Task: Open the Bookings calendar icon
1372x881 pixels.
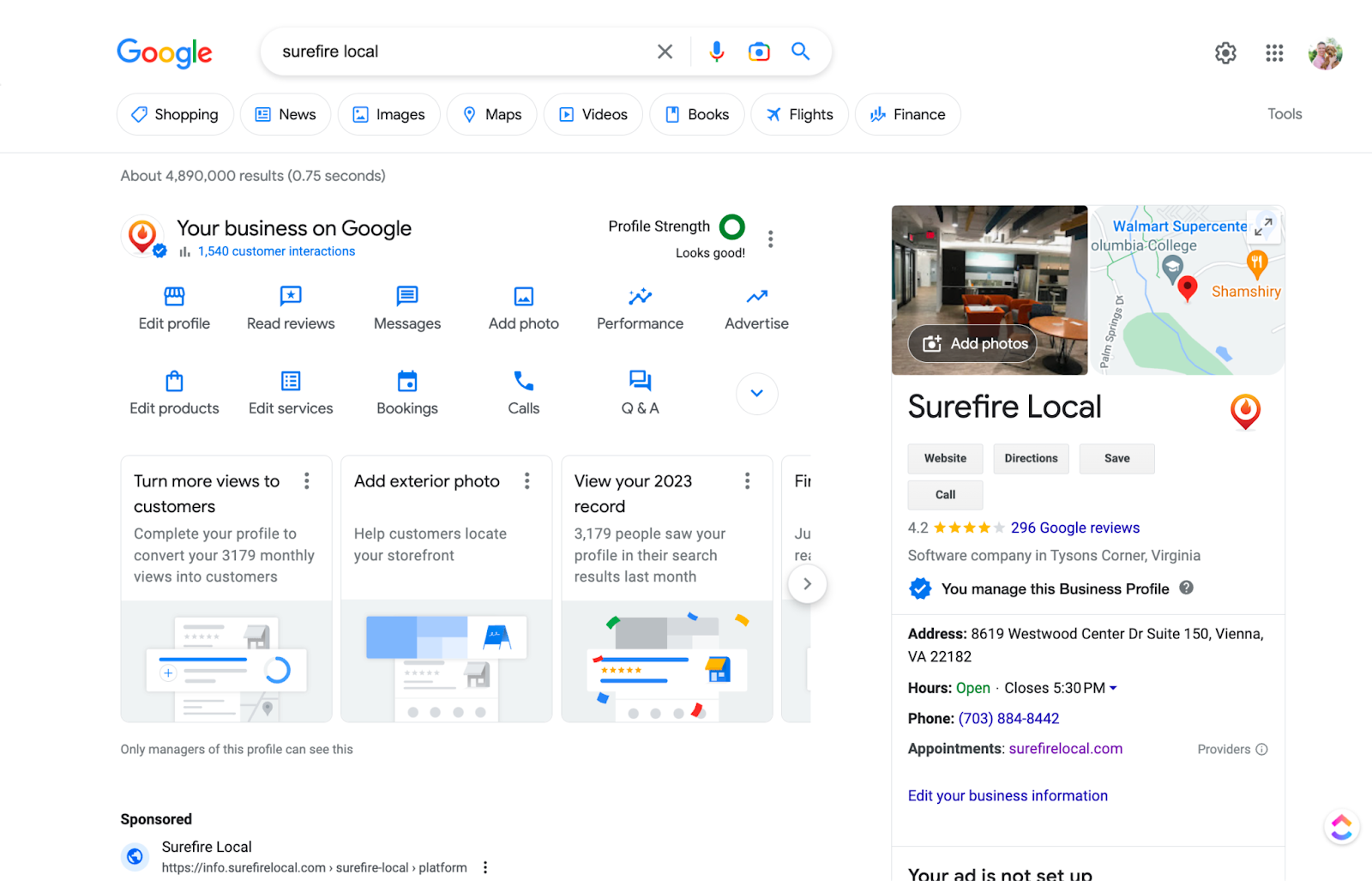Action: pos(406,383)
